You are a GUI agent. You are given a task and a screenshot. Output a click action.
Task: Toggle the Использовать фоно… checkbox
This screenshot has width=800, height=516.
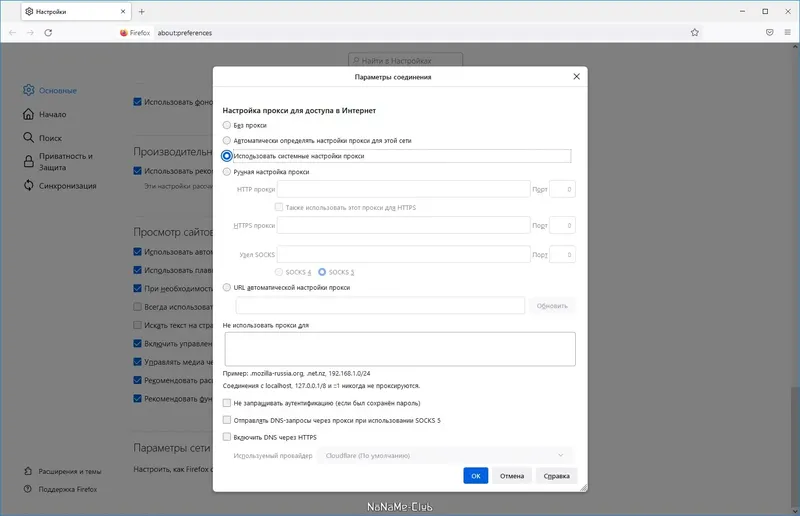137,102
